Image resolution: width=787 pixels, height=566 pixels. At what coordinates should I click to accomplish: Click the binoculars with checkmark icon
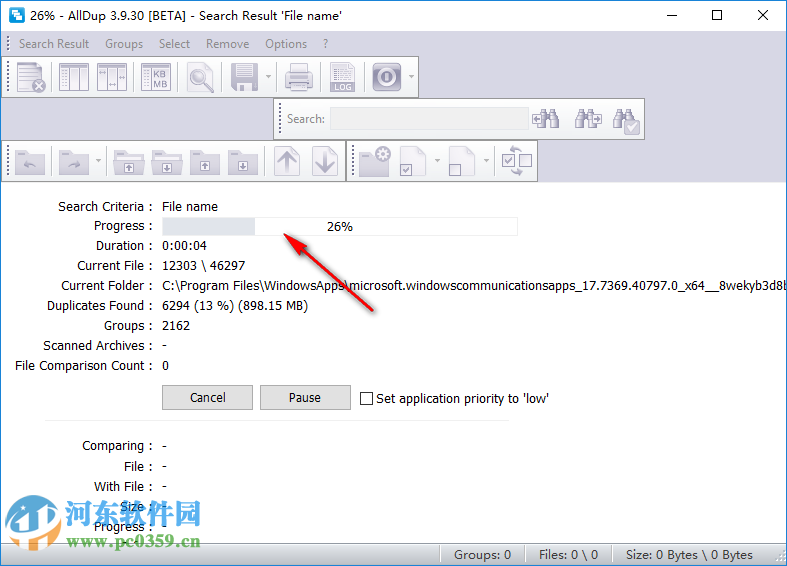coord(626,120)
